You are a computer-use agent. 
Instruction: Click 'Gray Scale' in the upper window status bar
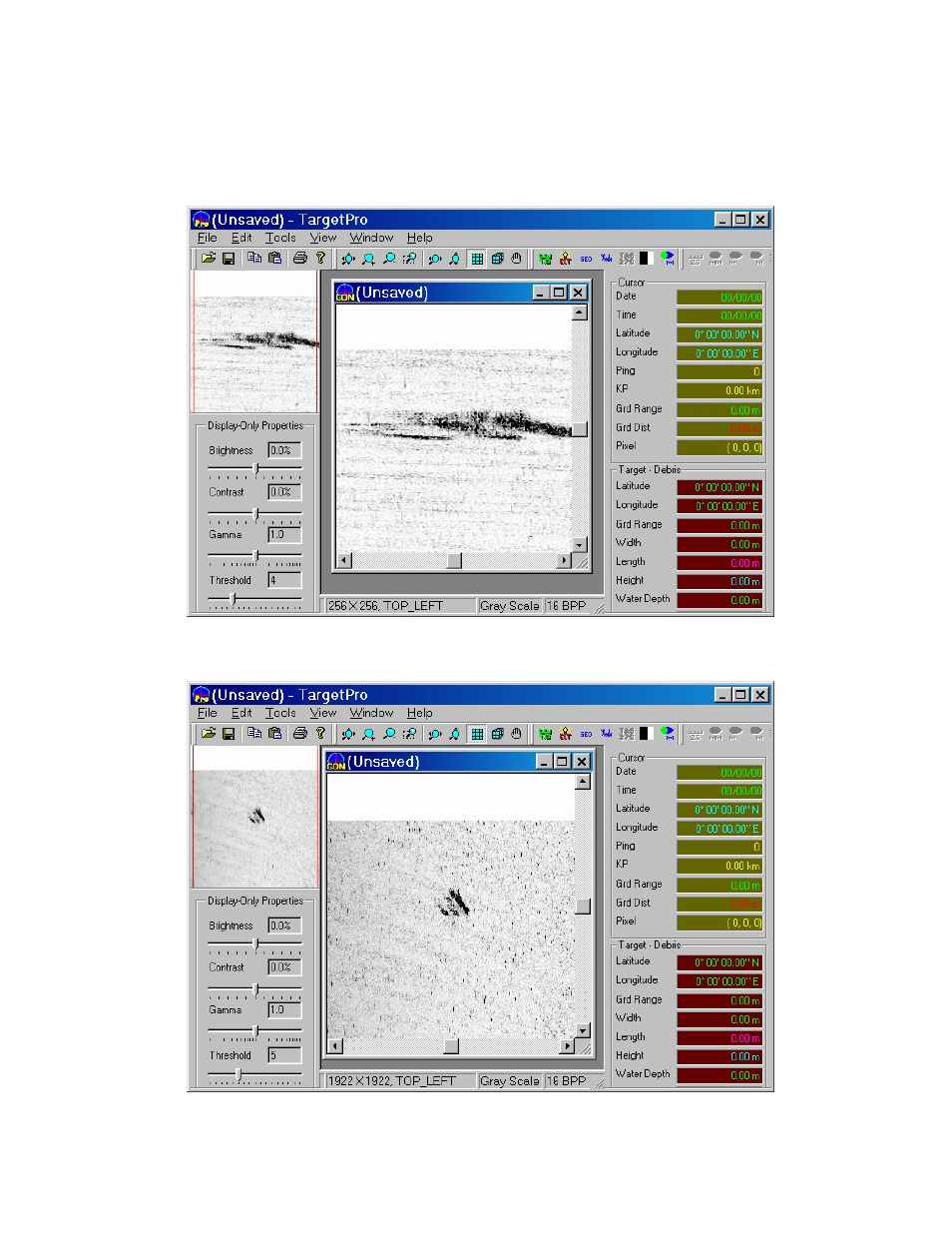pos(509,606)
